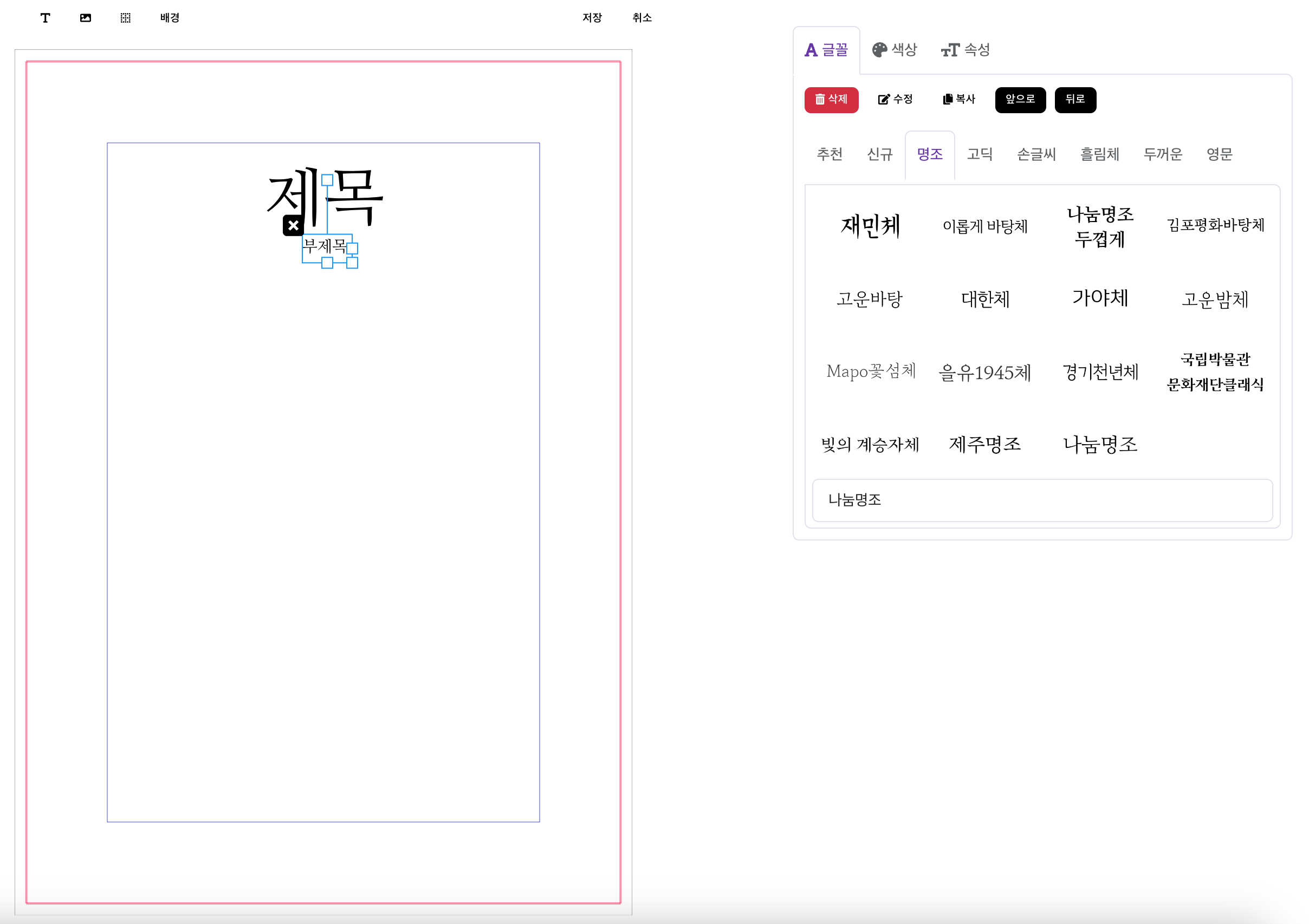Screen dimensions: 1309x924
Task: Send backward with 뒤로 button
Action: 1075,100
